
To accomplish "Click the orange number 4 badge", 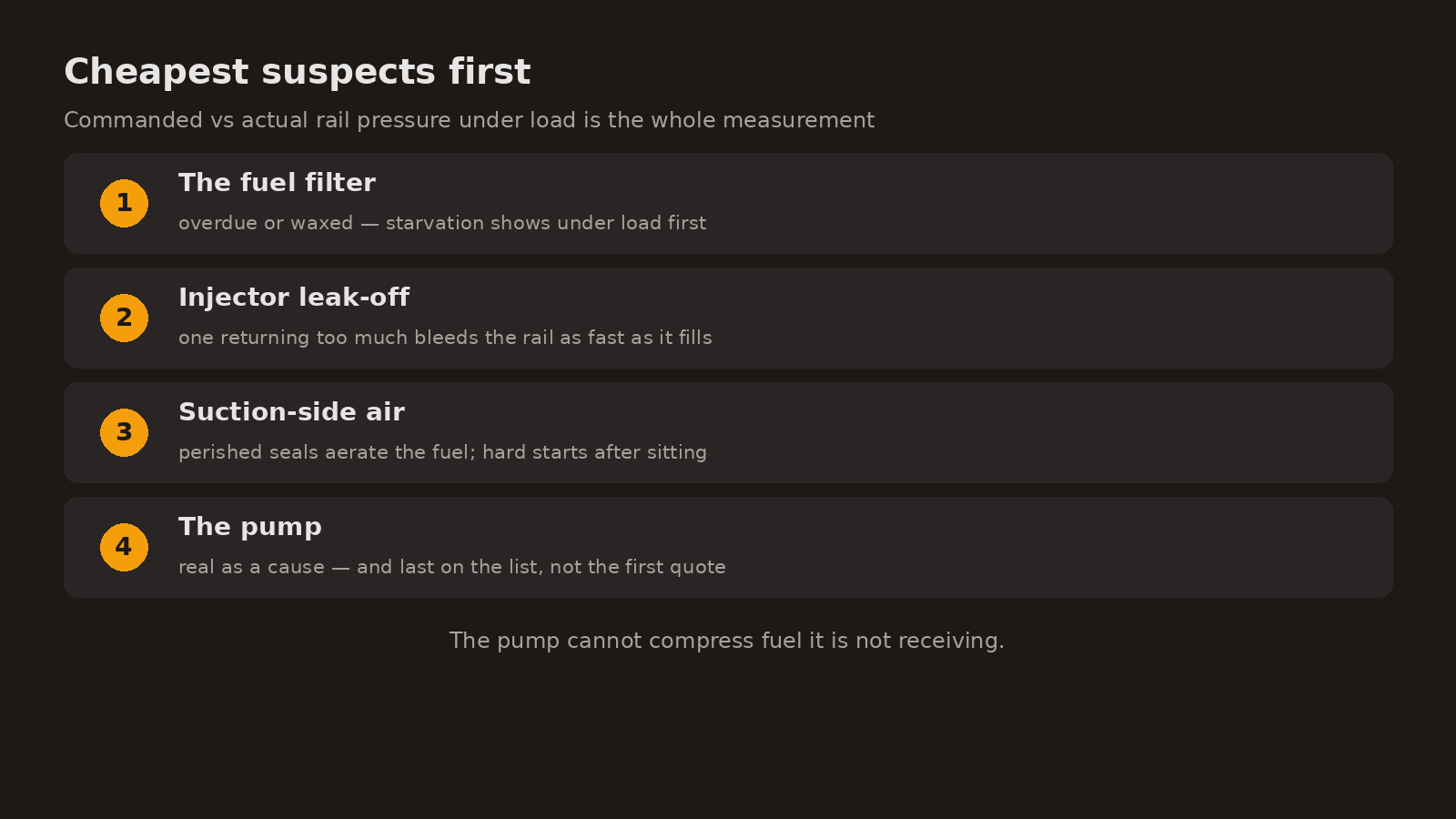I will 124,547.
